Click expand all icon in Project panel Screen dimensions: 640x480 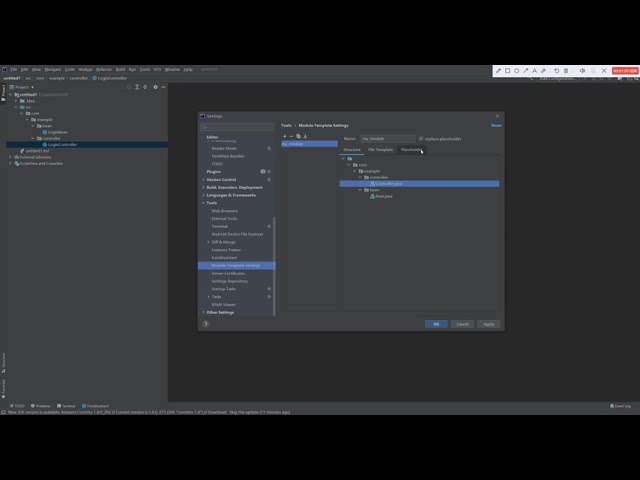[137, 87]
